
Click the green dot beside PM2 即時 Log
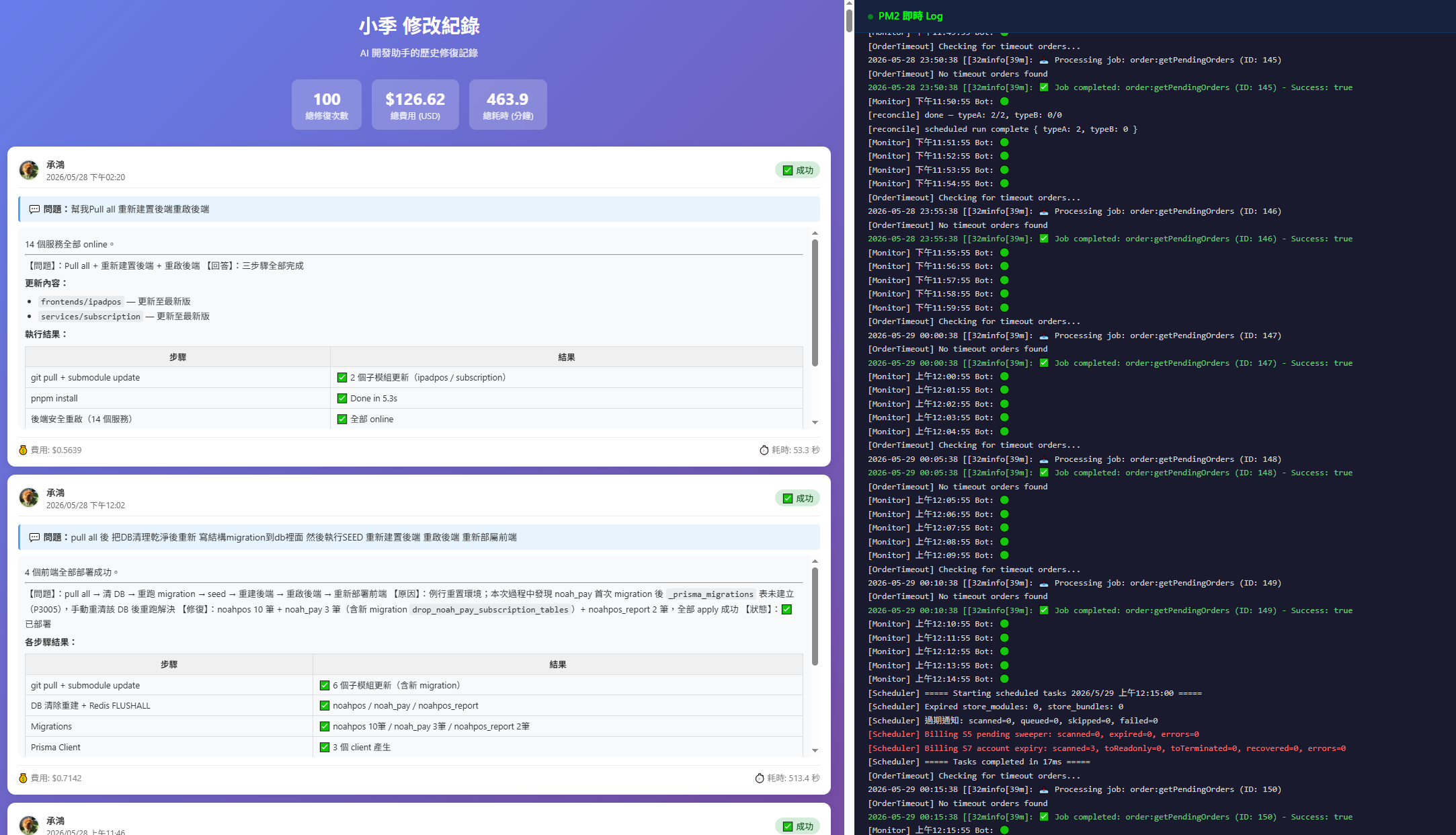tap(871, 17)
